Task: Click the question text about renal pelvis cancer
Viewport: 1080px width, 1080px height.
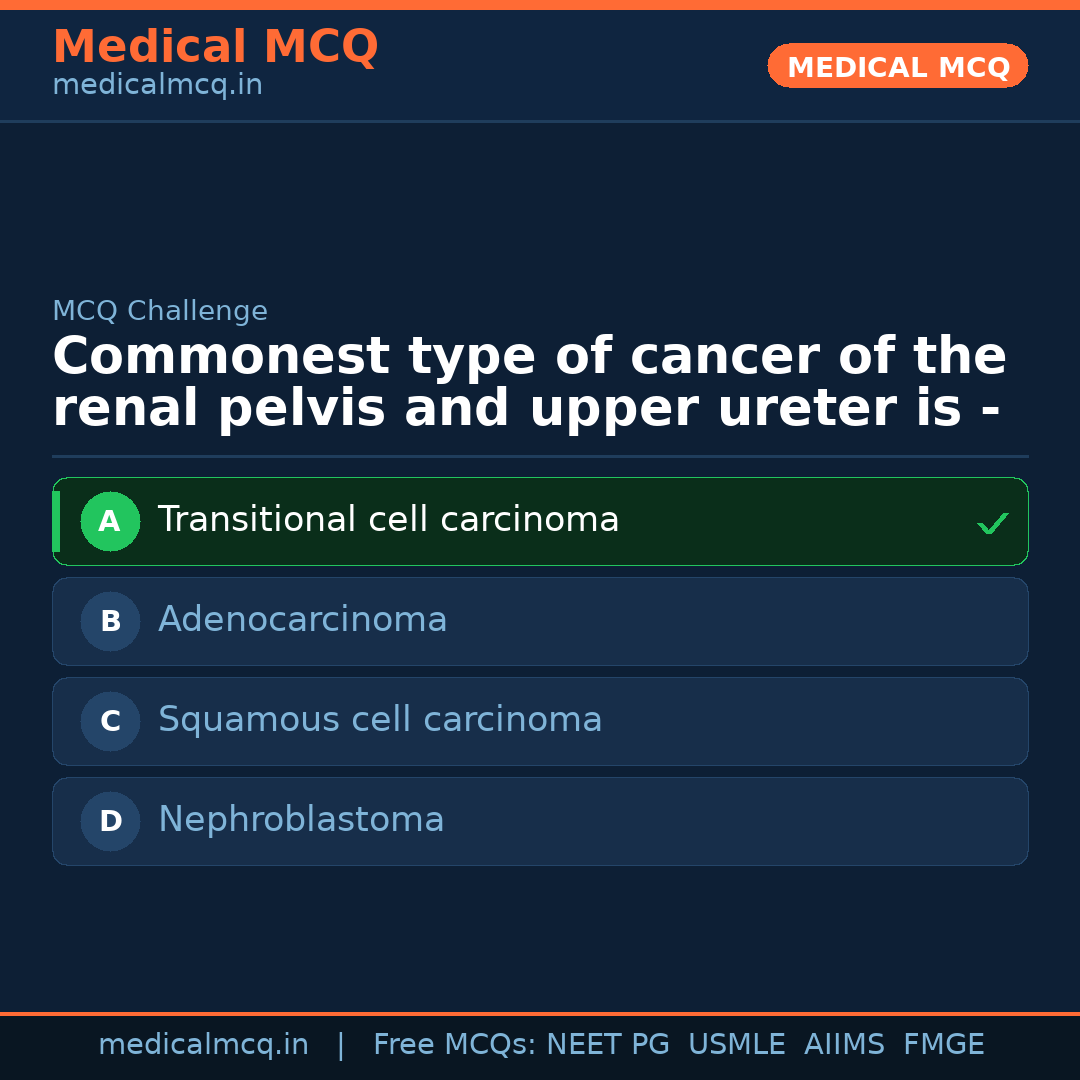Action: point(529,383)
